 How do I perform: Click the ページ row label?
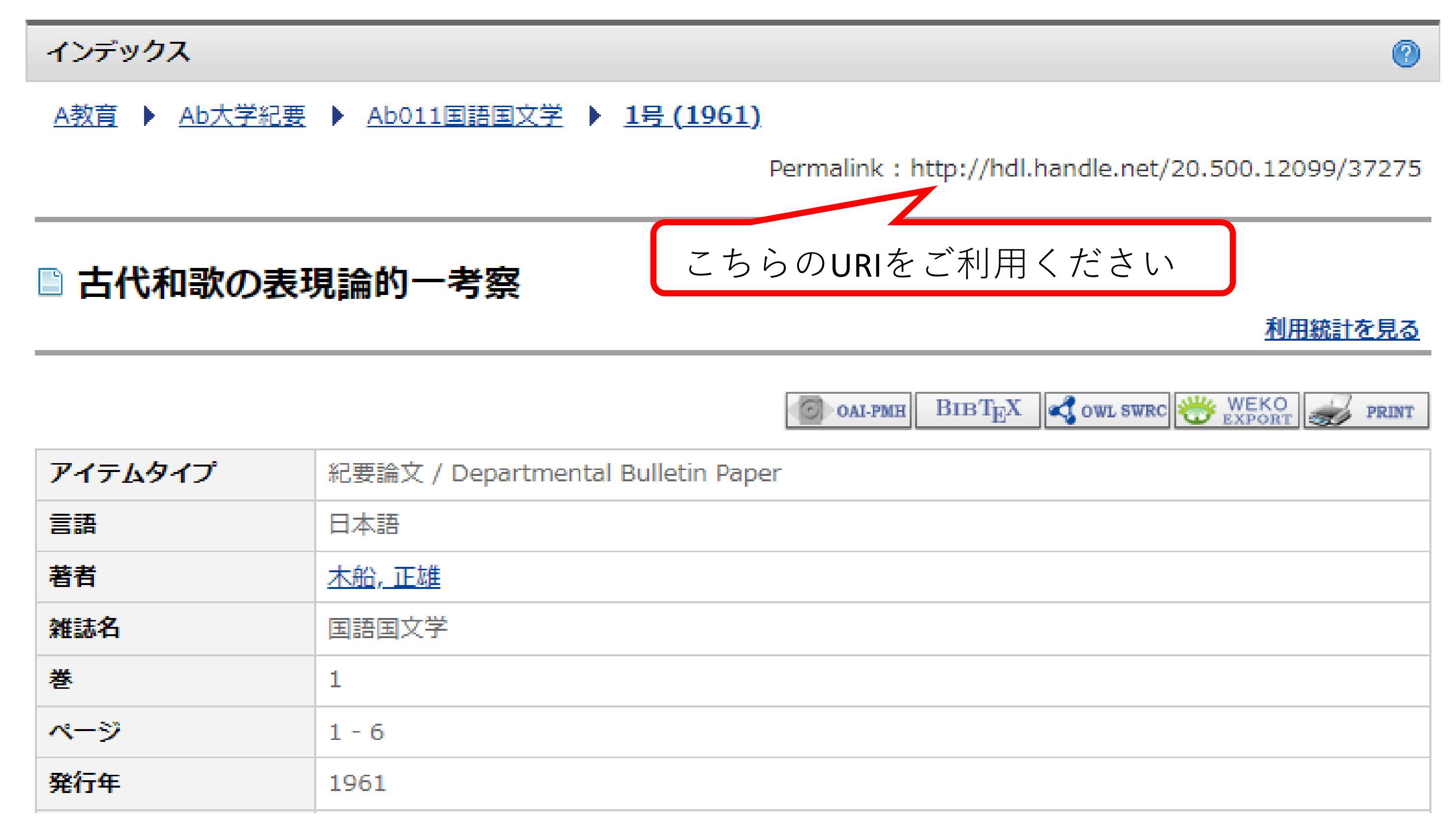85,732
